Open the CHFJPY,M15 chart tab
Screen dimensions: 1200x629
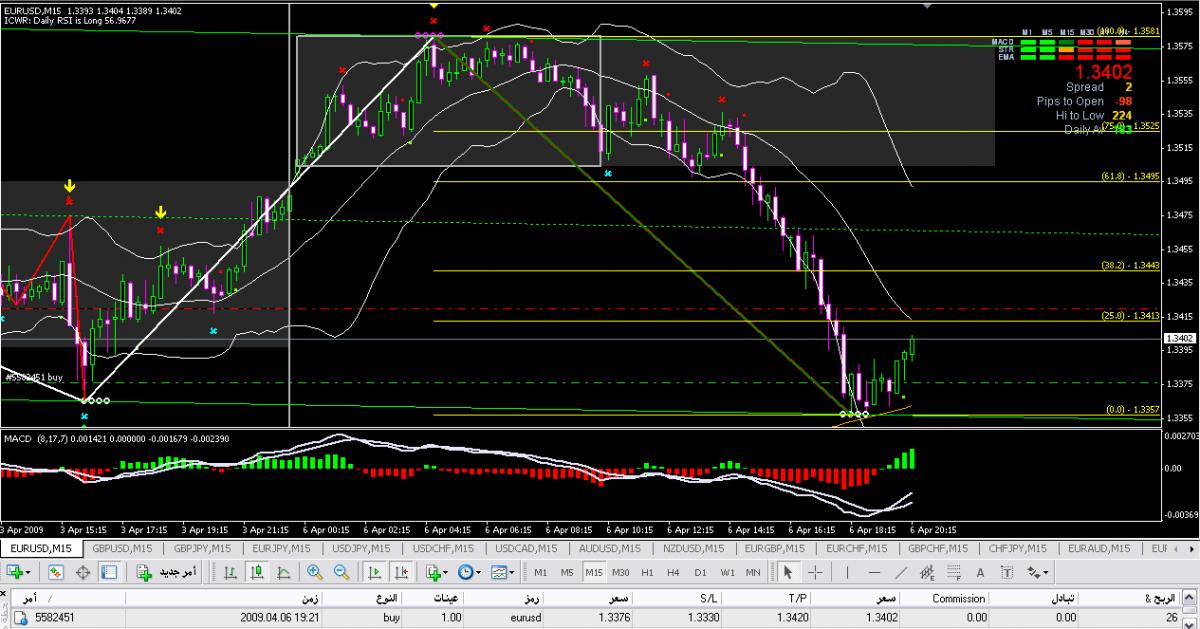(1018, 549)
